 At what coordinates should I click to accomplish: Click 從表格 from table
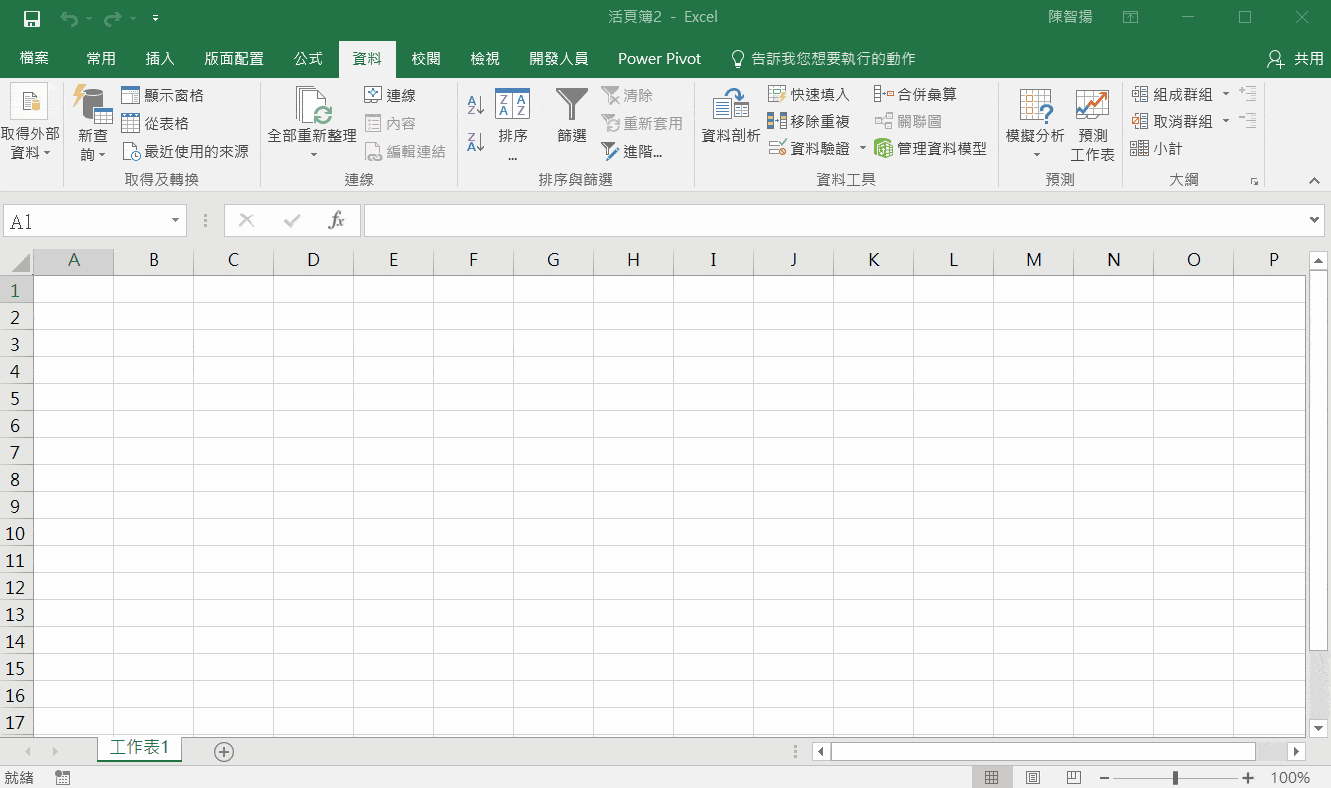155,123
